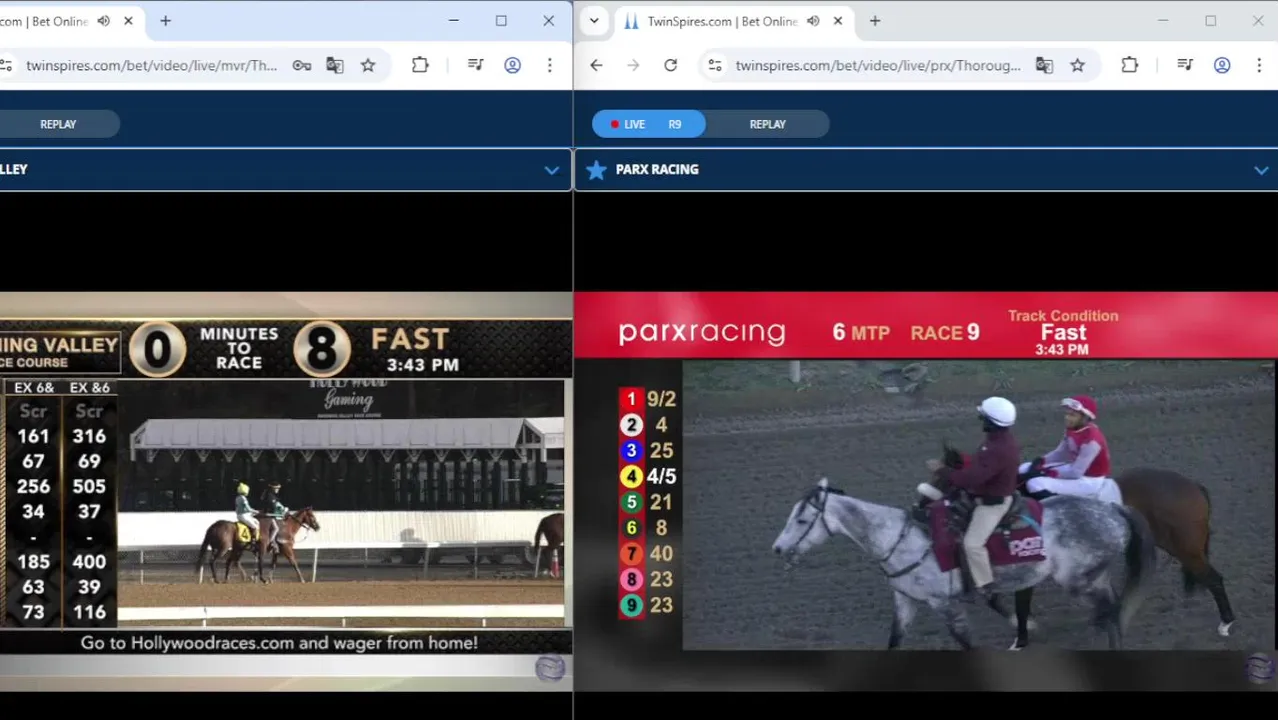The image size is (1278, 720).
Task: Close the TwinSpires.com tab in right window
Action: (x=838, y=21)
